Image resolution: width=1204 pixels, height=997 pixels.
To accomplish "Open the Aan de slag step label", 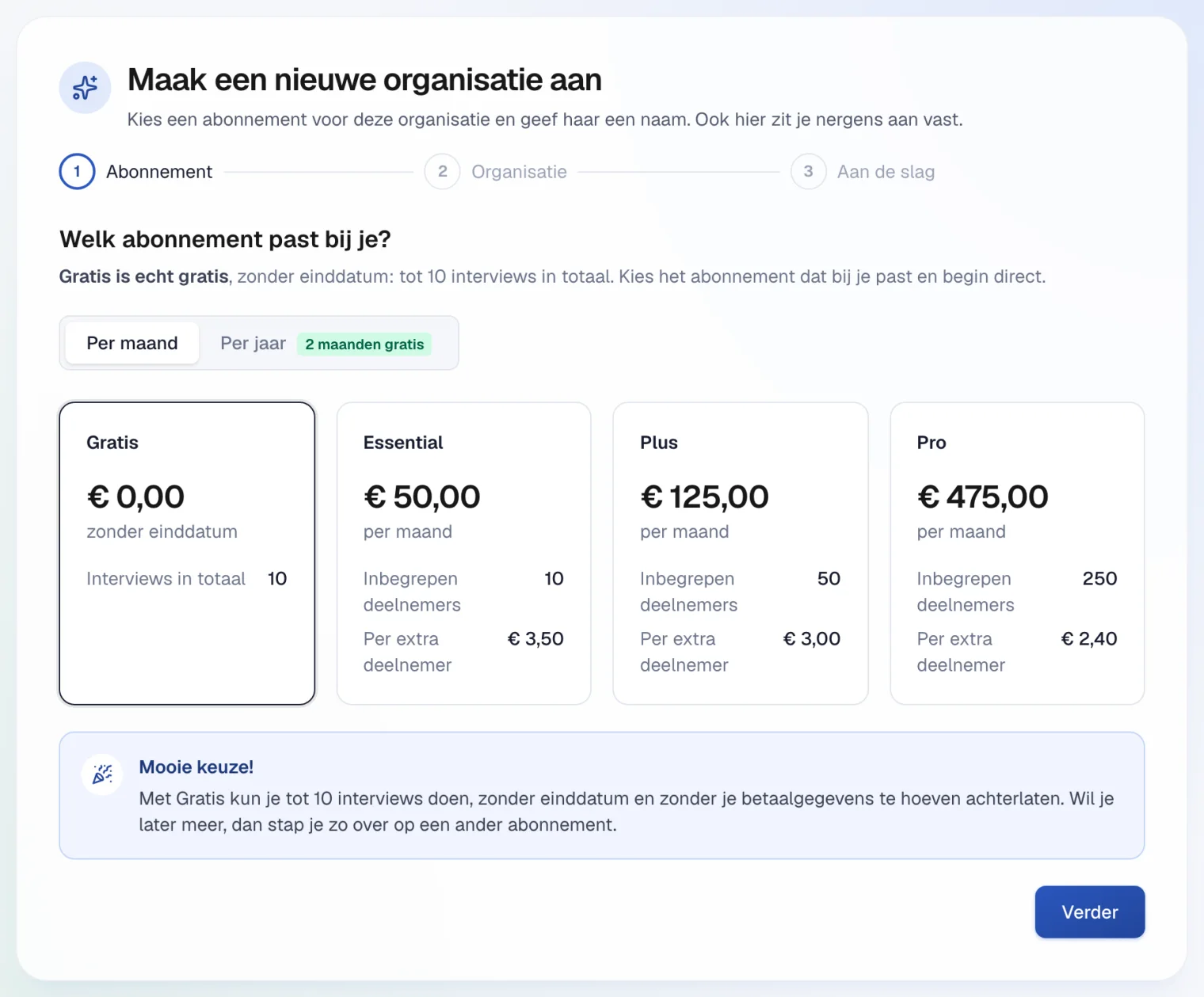I will coord(886,172).
